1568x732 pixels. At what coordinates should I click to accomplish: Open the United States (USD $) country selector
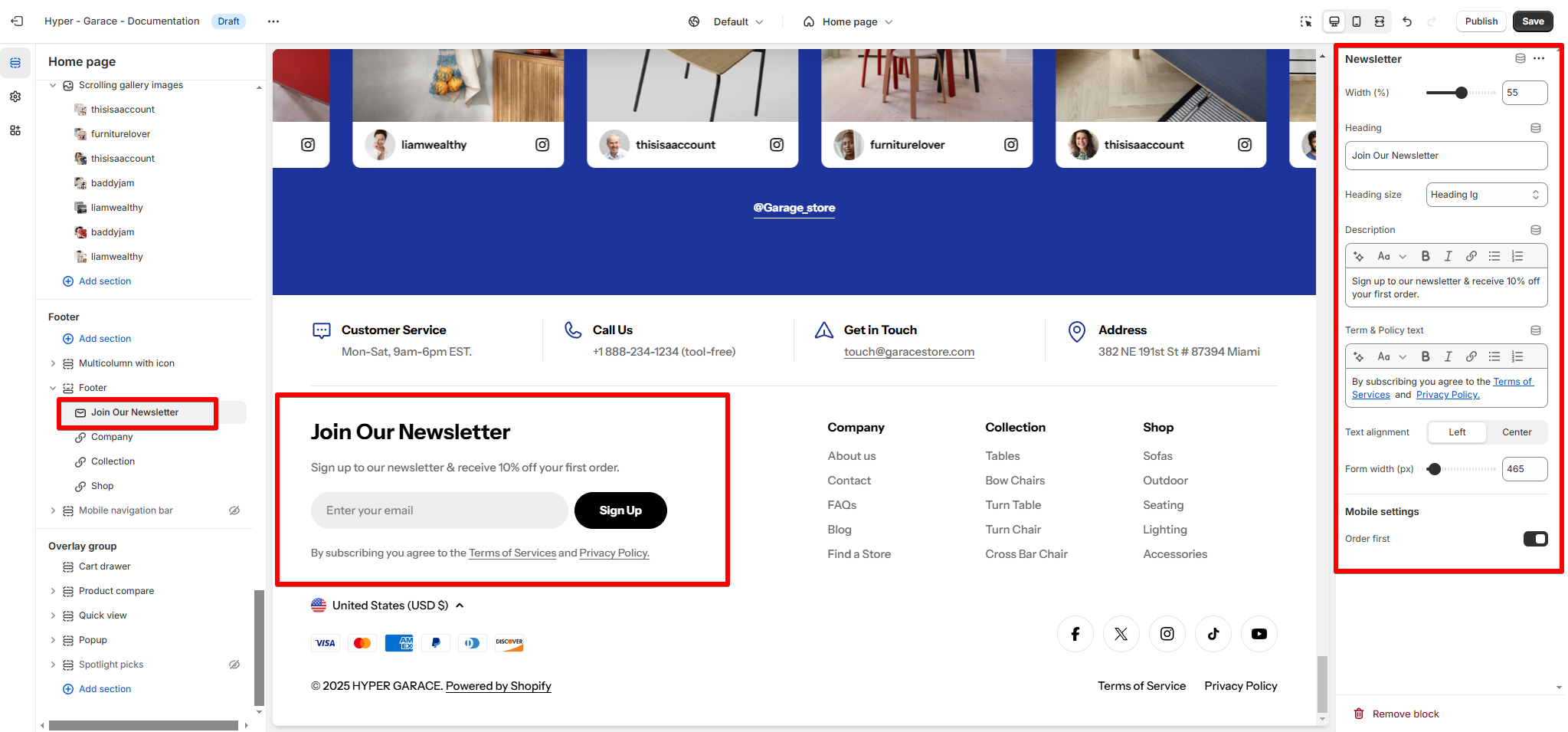pos(388,606)
